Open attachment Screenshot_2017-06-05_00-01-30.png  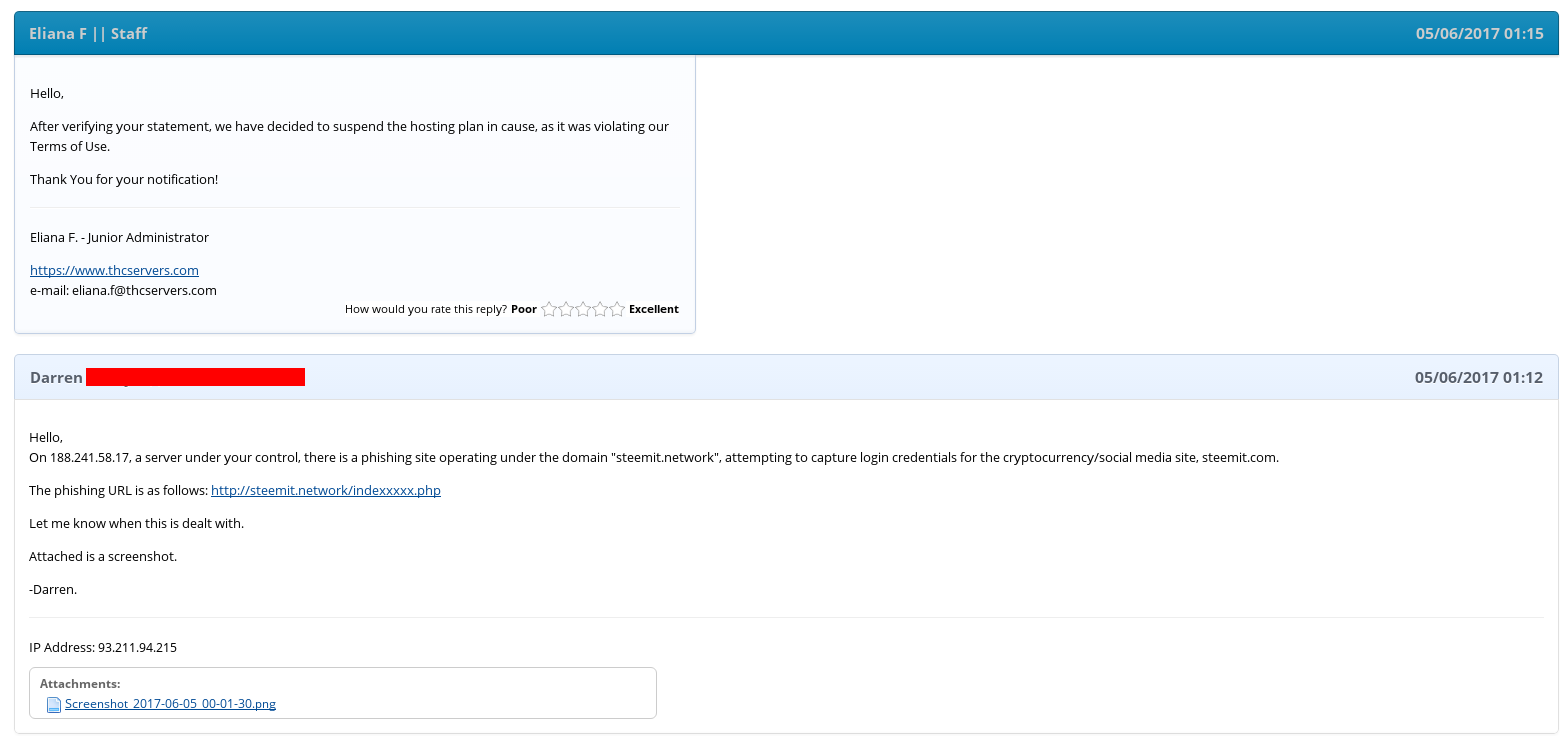click(170, 704)
